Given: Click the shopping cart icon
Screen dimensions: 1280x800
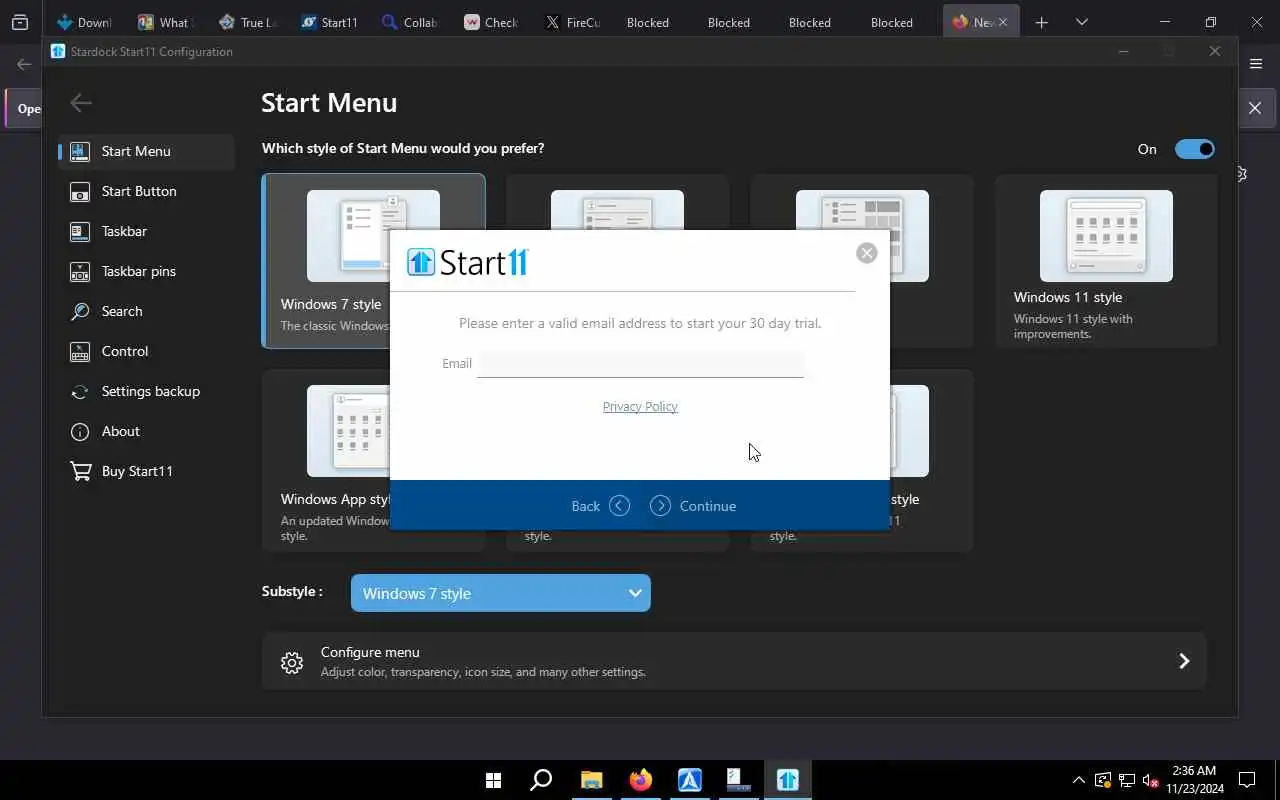Looking at the screenshot, I should point(80,471).
